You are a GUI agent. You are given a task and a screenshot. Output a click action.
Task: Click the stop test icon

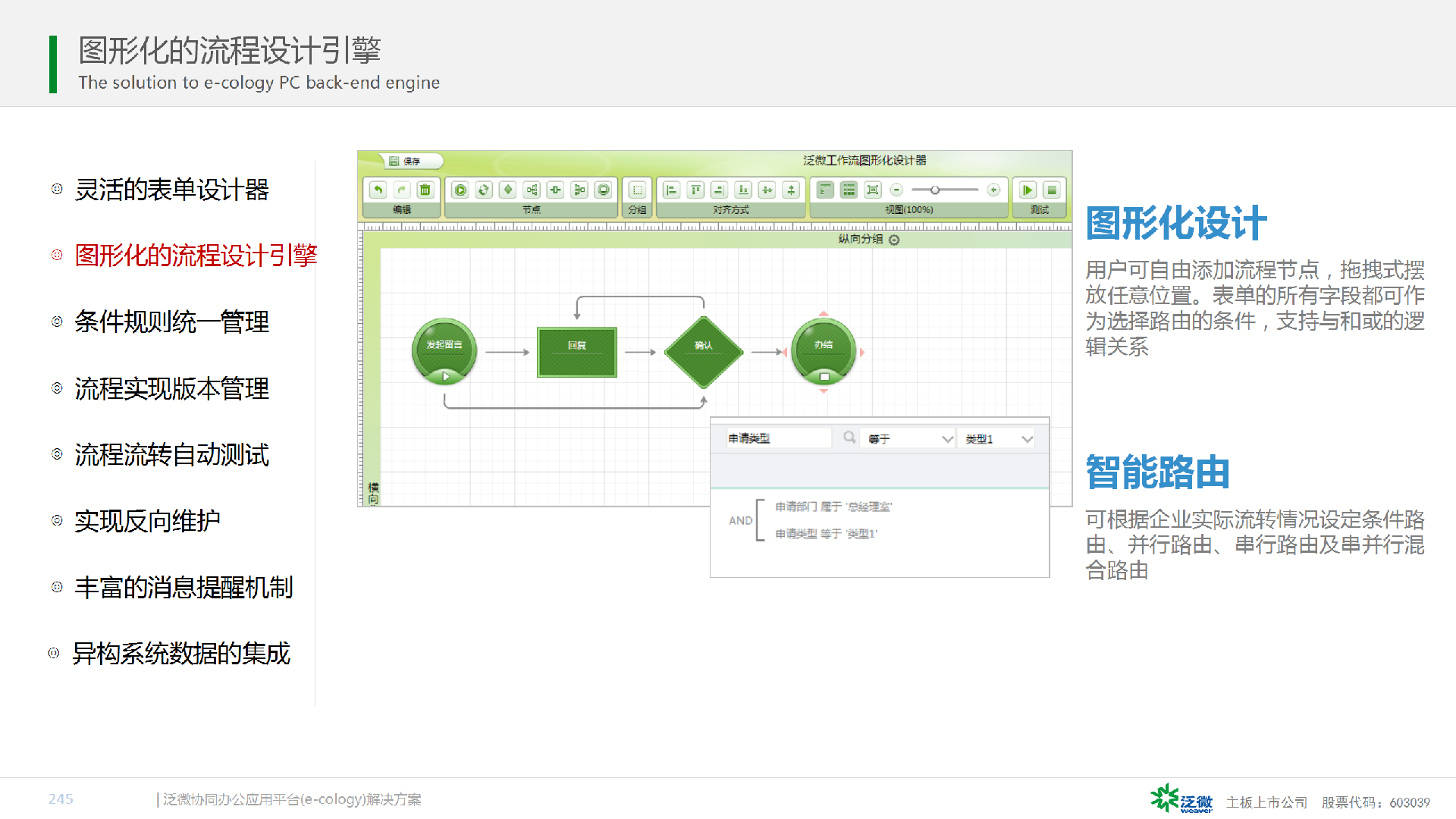click(x=1052, y=190)
